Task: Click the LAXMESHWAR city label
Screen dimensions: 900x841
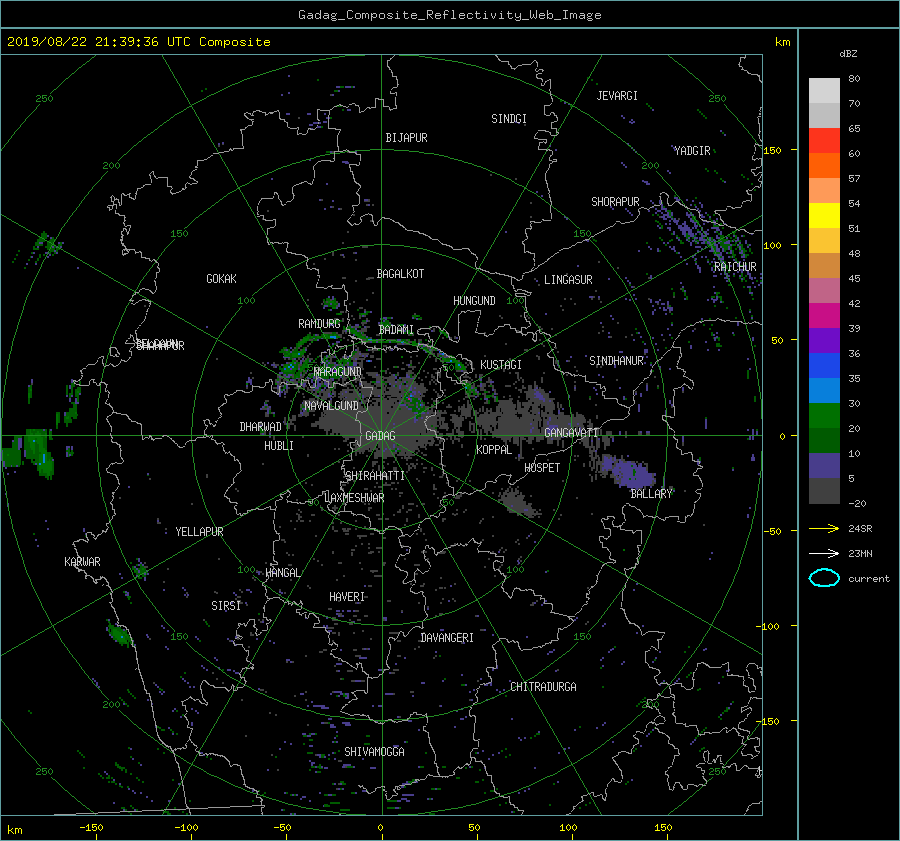Action: click(354, 498)
